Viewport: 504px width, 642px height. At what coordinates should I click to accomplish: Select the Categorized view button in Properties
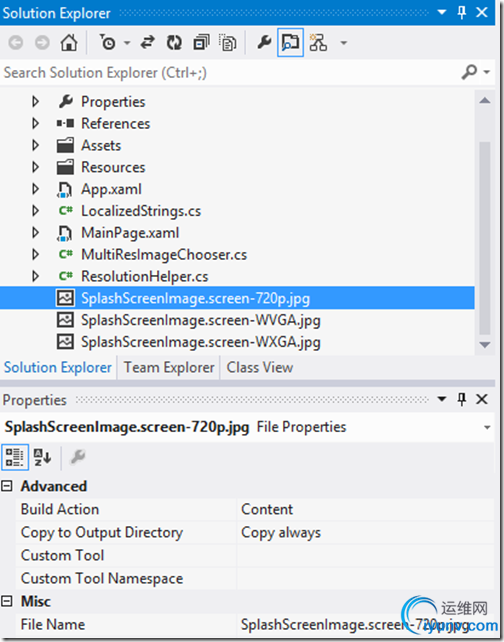click(x=15, y=457)
